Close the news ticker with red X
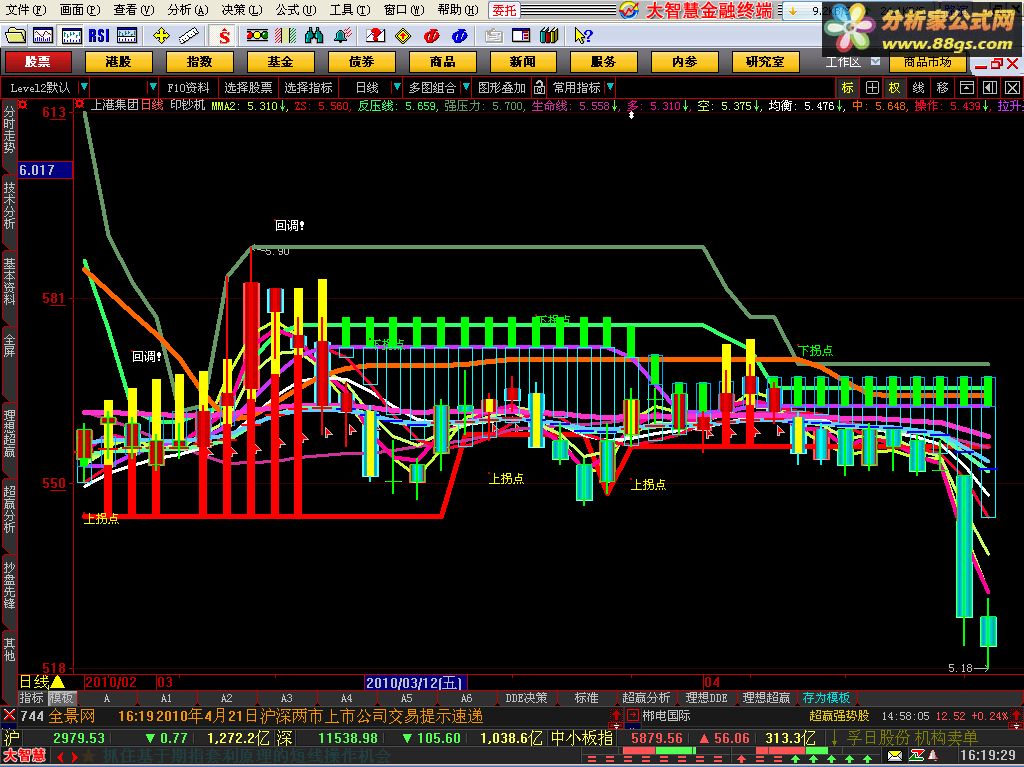Viewport: 1024px width, 767px height. pyautogui.click(x=9, y=715)
